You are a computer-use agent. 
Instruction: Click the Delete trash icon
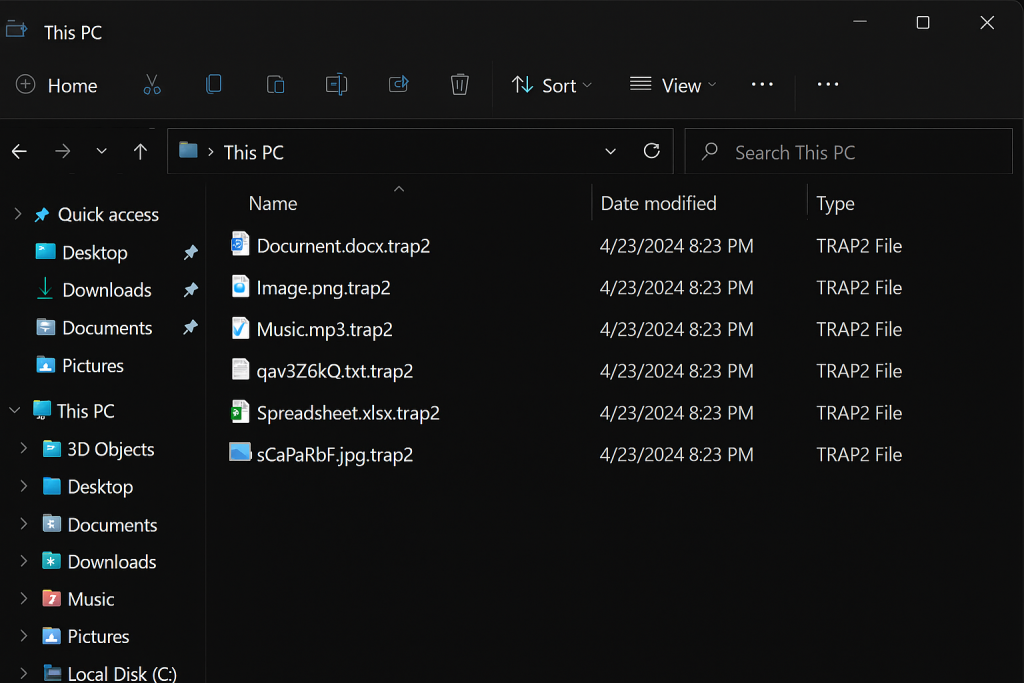click(x=459, y=85)
